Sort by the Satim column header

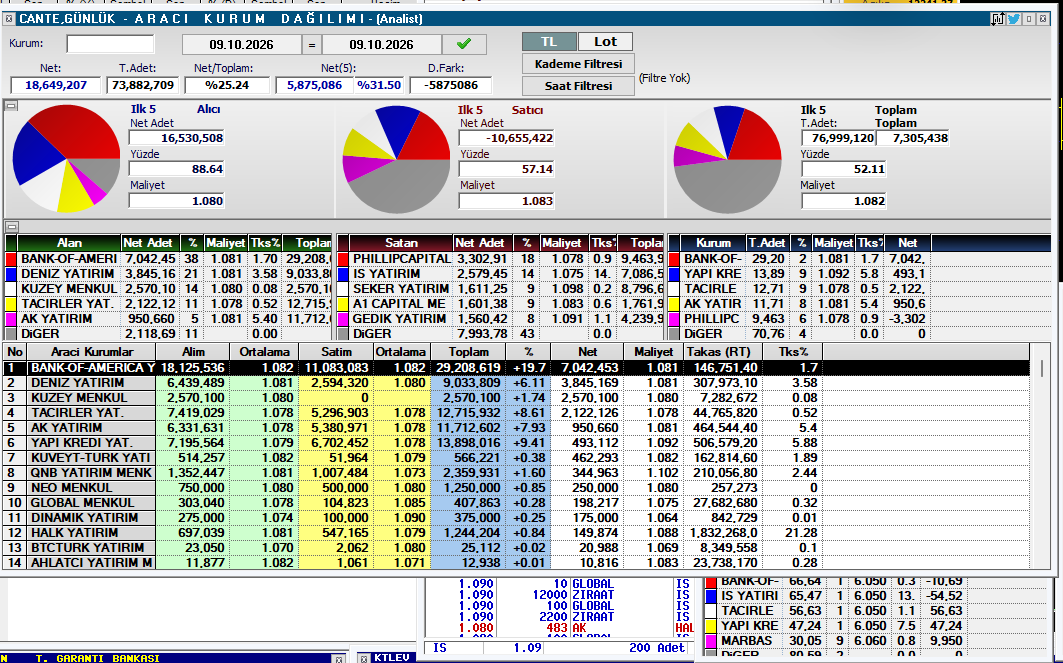coord(336,352)
